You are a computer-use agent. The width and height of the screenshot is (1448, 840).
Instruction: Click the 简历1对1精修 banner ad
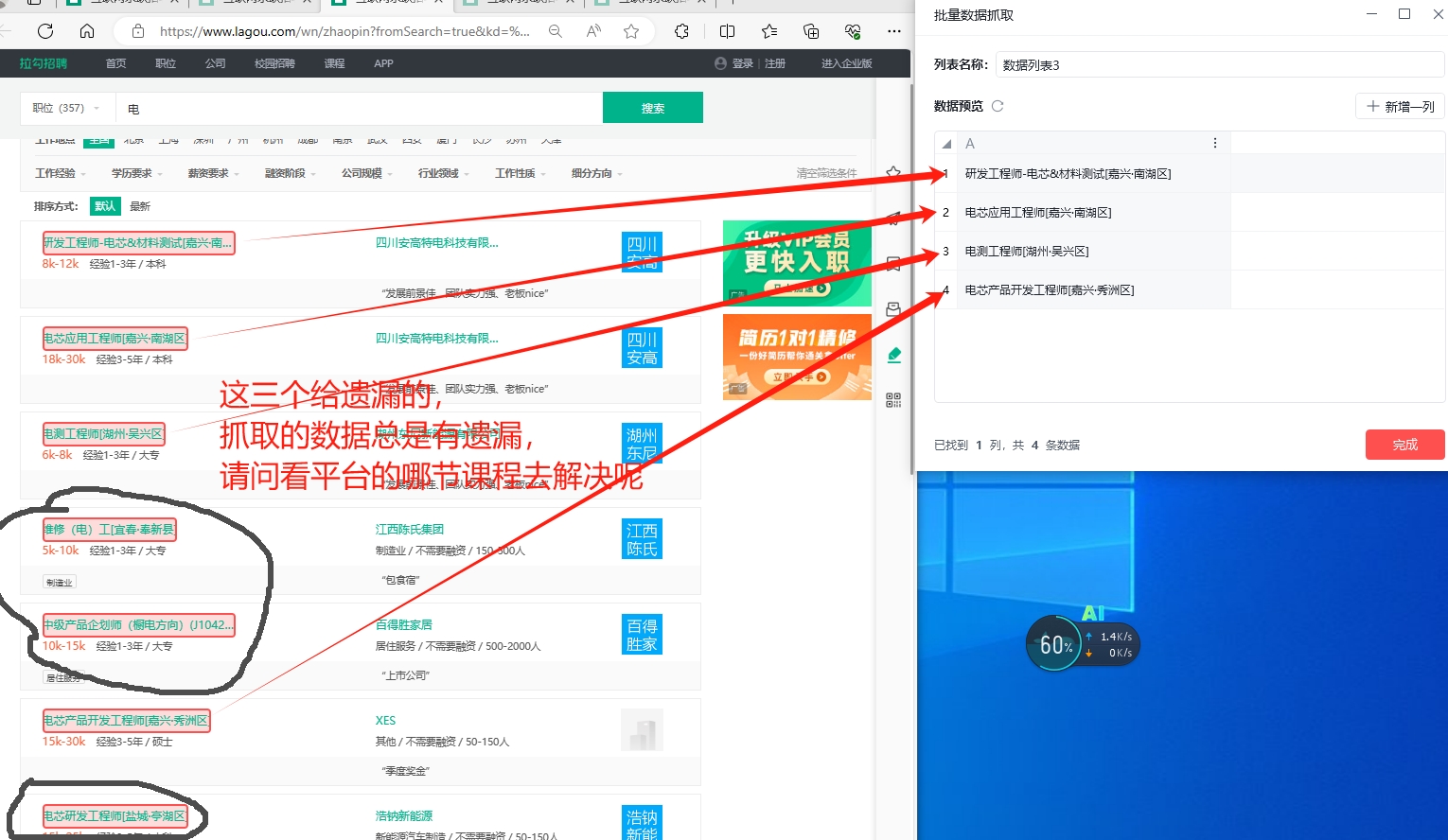[x=797, y=357]
